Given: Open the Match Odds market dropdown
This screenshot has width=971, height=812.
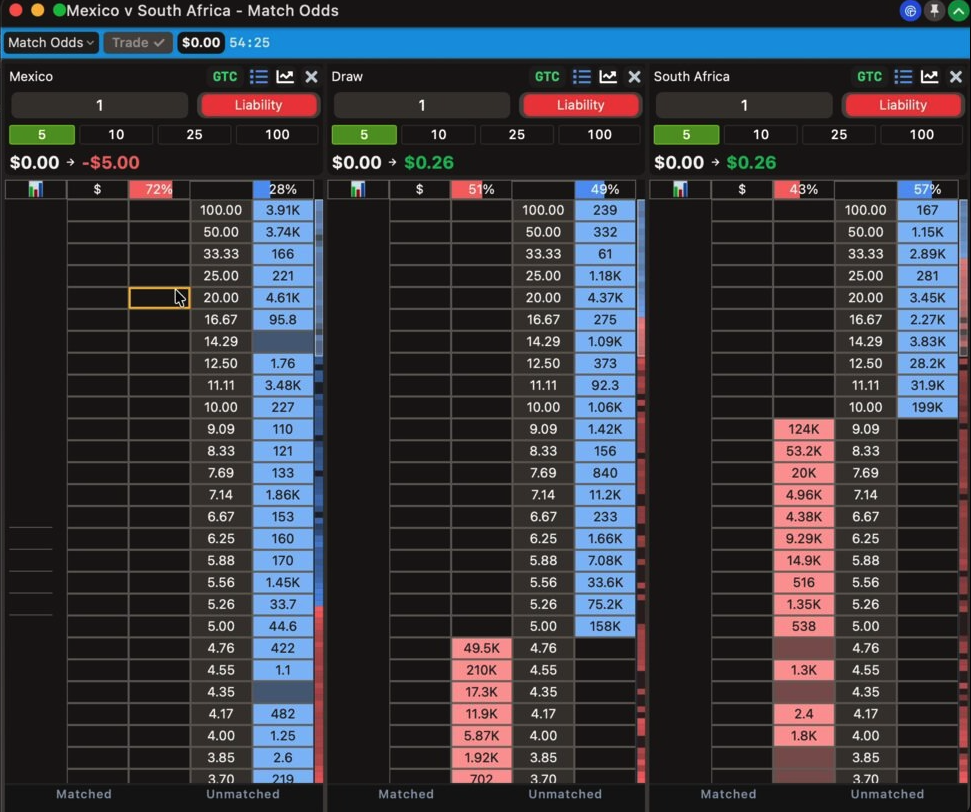Looking at the screenshot, I should click(x=51, y=42).
